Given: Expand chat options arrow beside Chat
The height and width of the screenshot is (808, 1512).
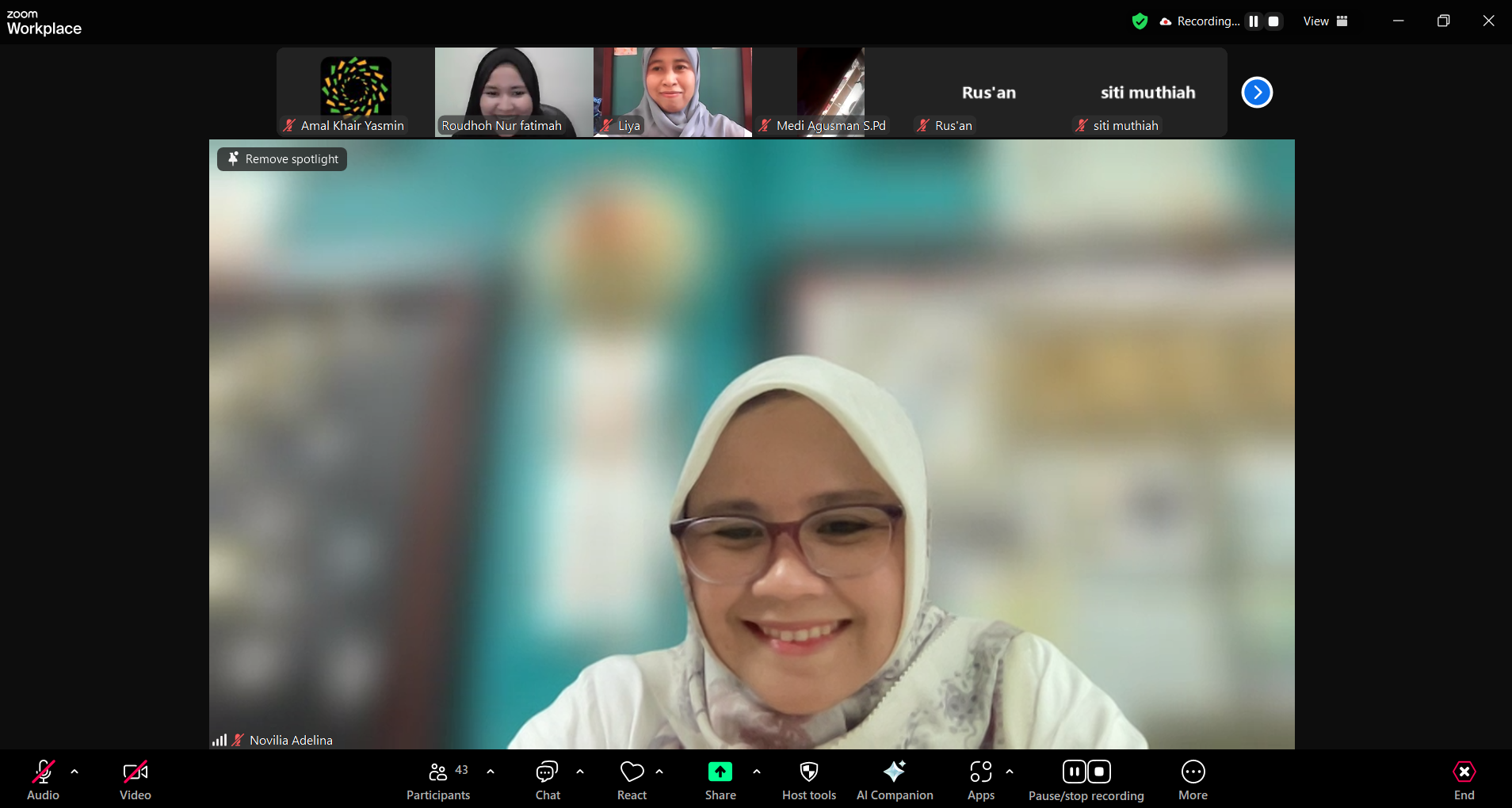Looking at the screenshot, I should click(x=580, y=771).
